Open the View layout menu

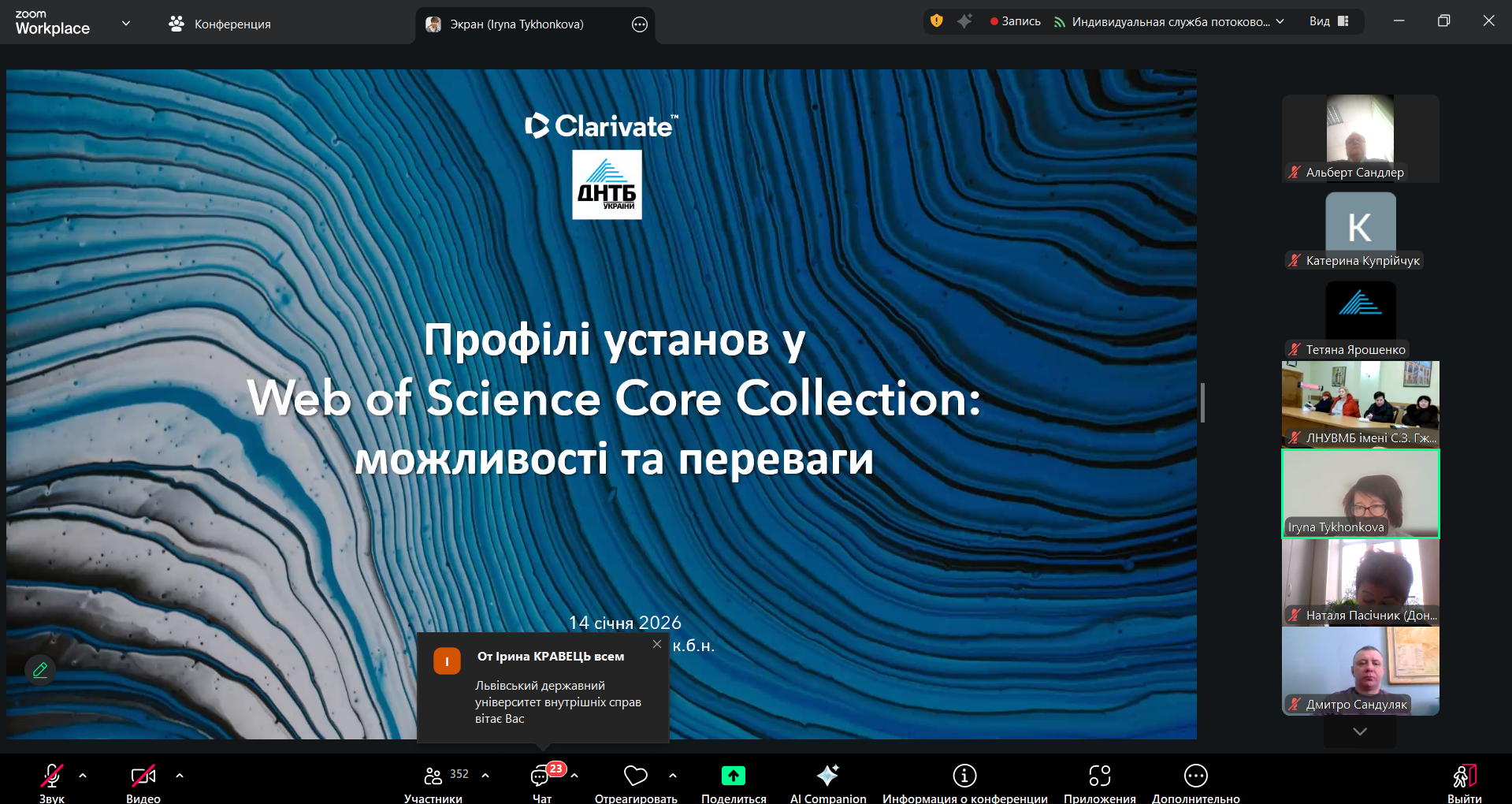[x=1329, y=21]
